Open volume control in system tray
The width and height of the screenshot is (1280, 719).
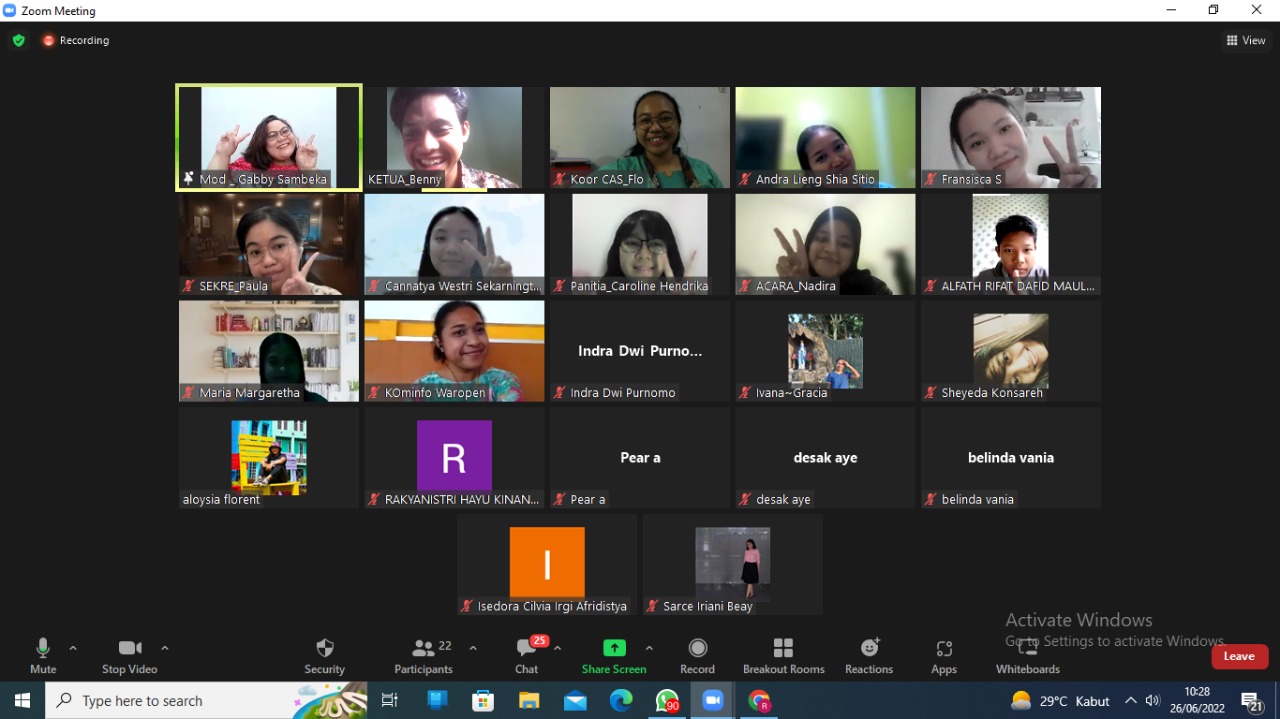click(x=1153, y=700)
